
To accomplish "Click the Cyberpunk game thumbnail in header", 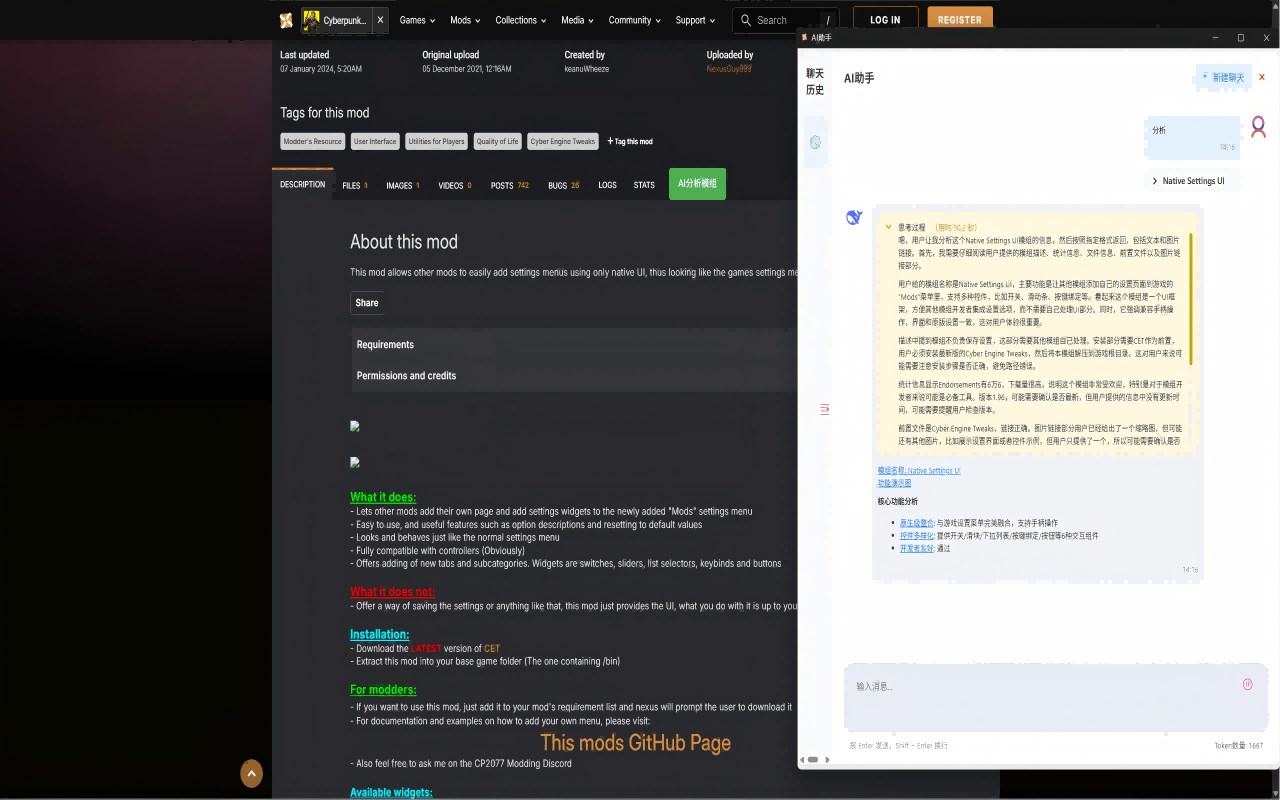I will 312,20.
